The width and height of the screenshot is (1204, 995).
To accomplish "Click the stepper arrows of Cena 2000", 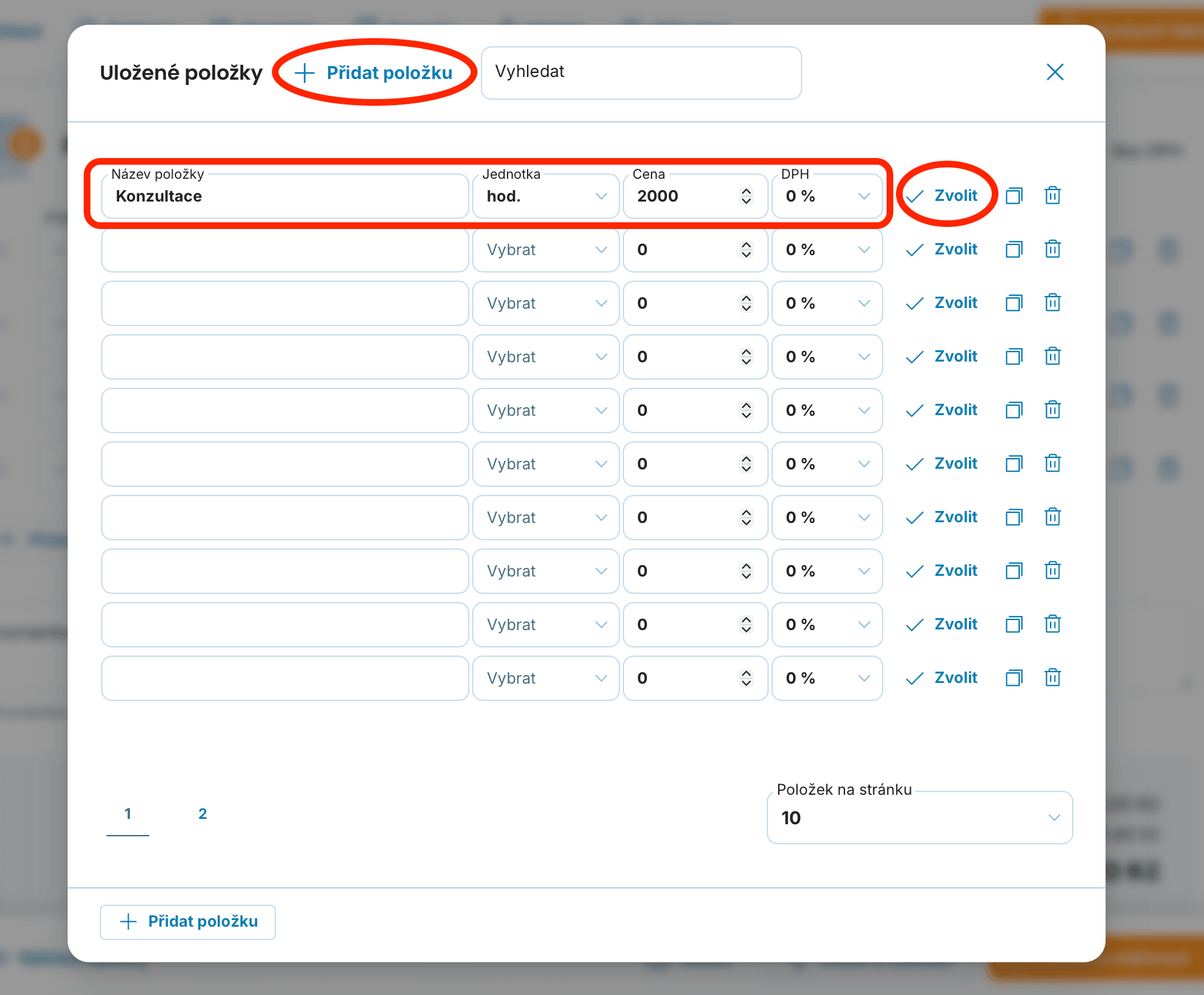I will (746, 196).
